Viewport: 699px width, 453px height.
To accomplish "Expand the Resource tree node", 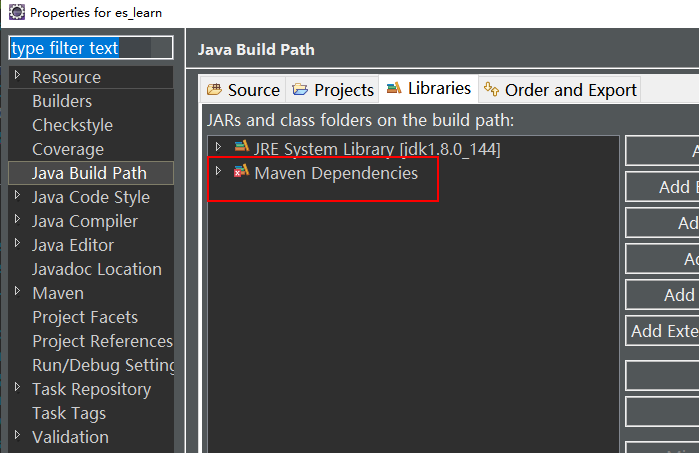I will click(17, 75).
